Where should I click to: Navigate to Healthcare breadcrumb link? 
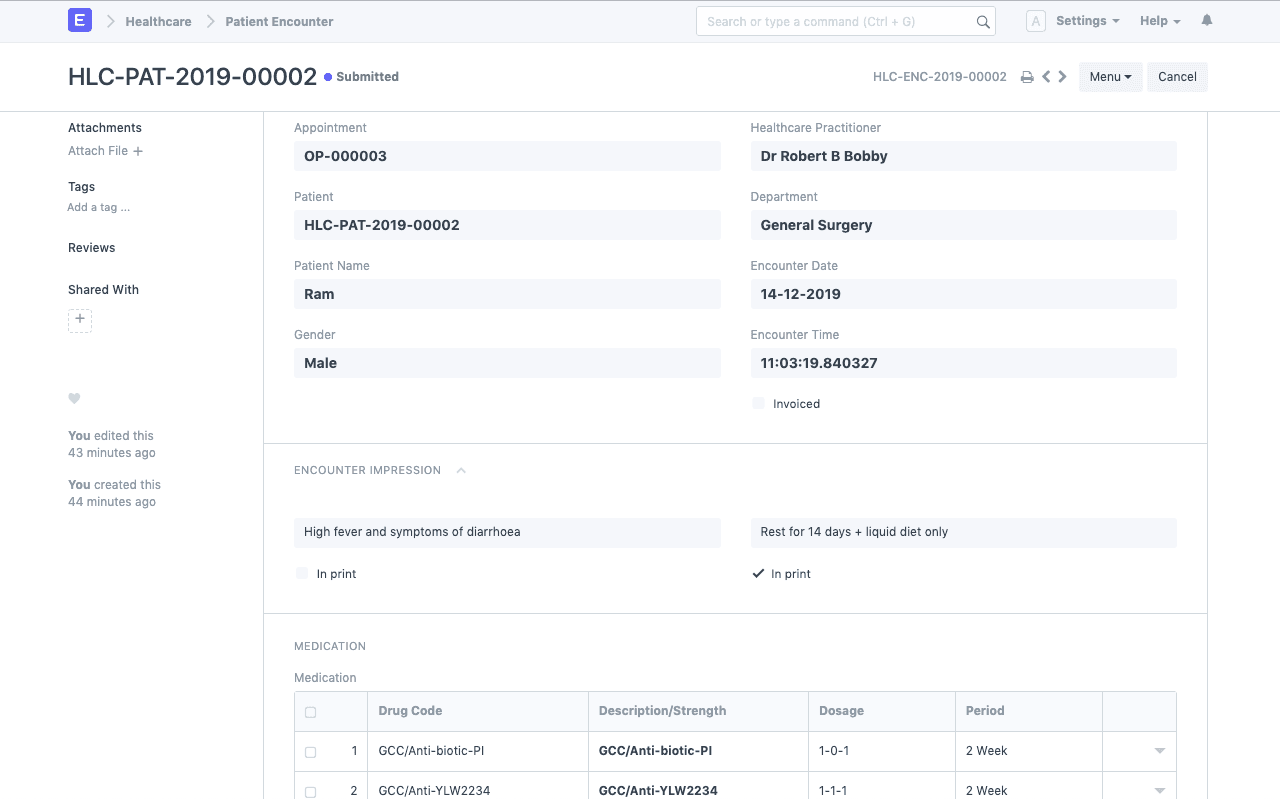point(158,21)
